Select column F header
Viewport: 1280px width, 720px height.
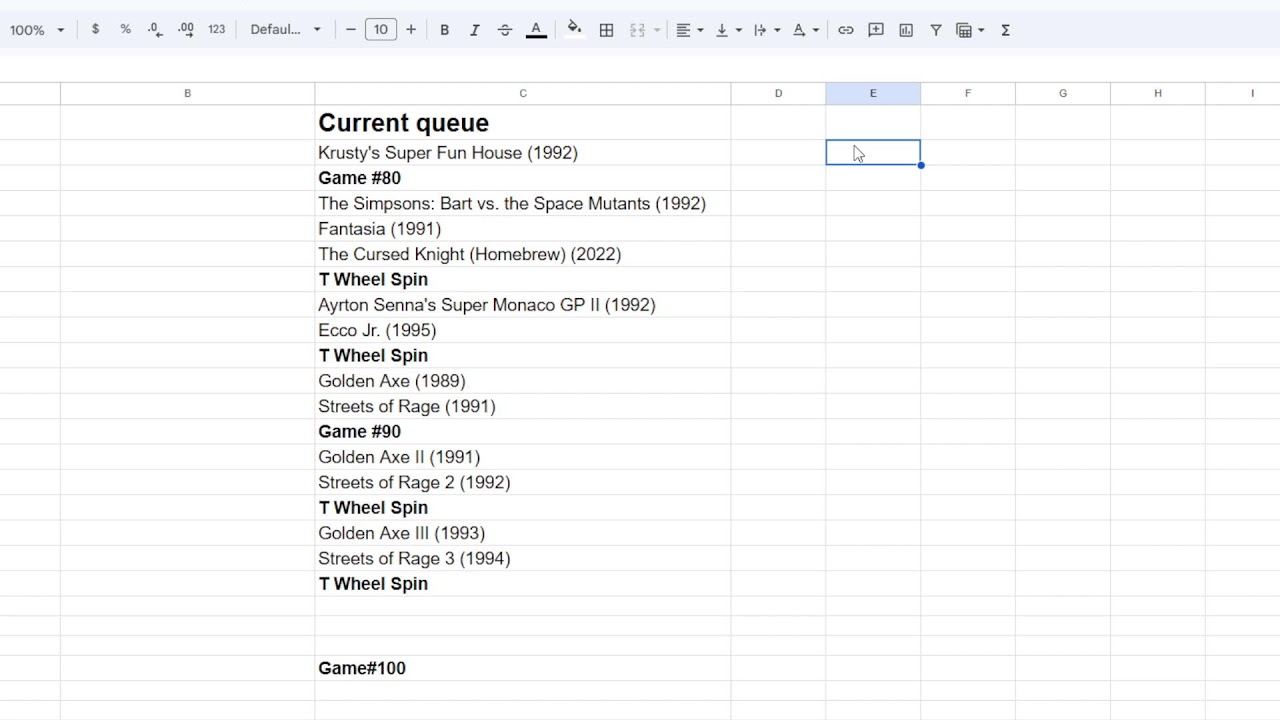[968, 93]
